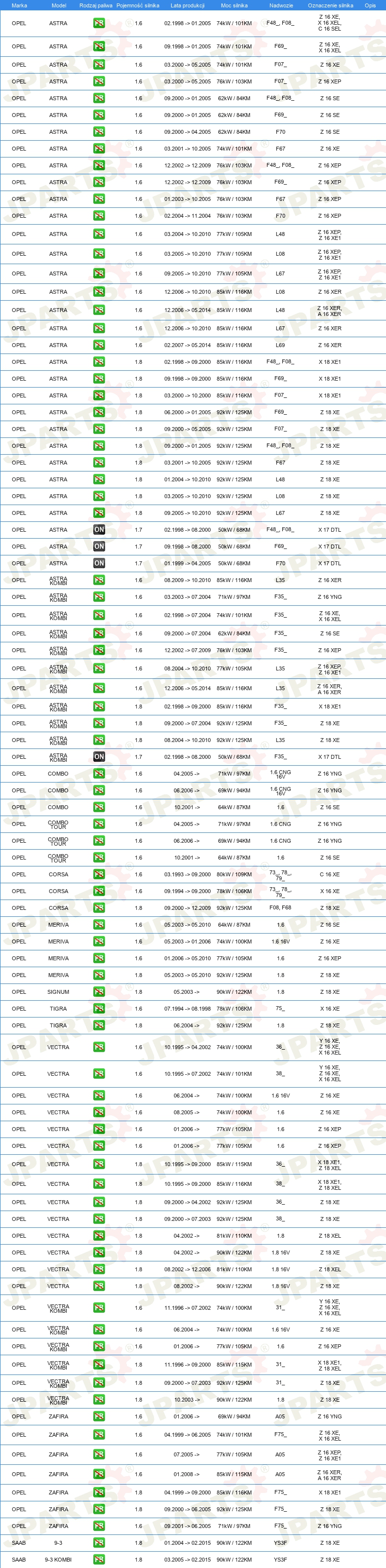
Task: Click the diesel ON icon in ASTRA KOMBI row
Action: (99, 757)
